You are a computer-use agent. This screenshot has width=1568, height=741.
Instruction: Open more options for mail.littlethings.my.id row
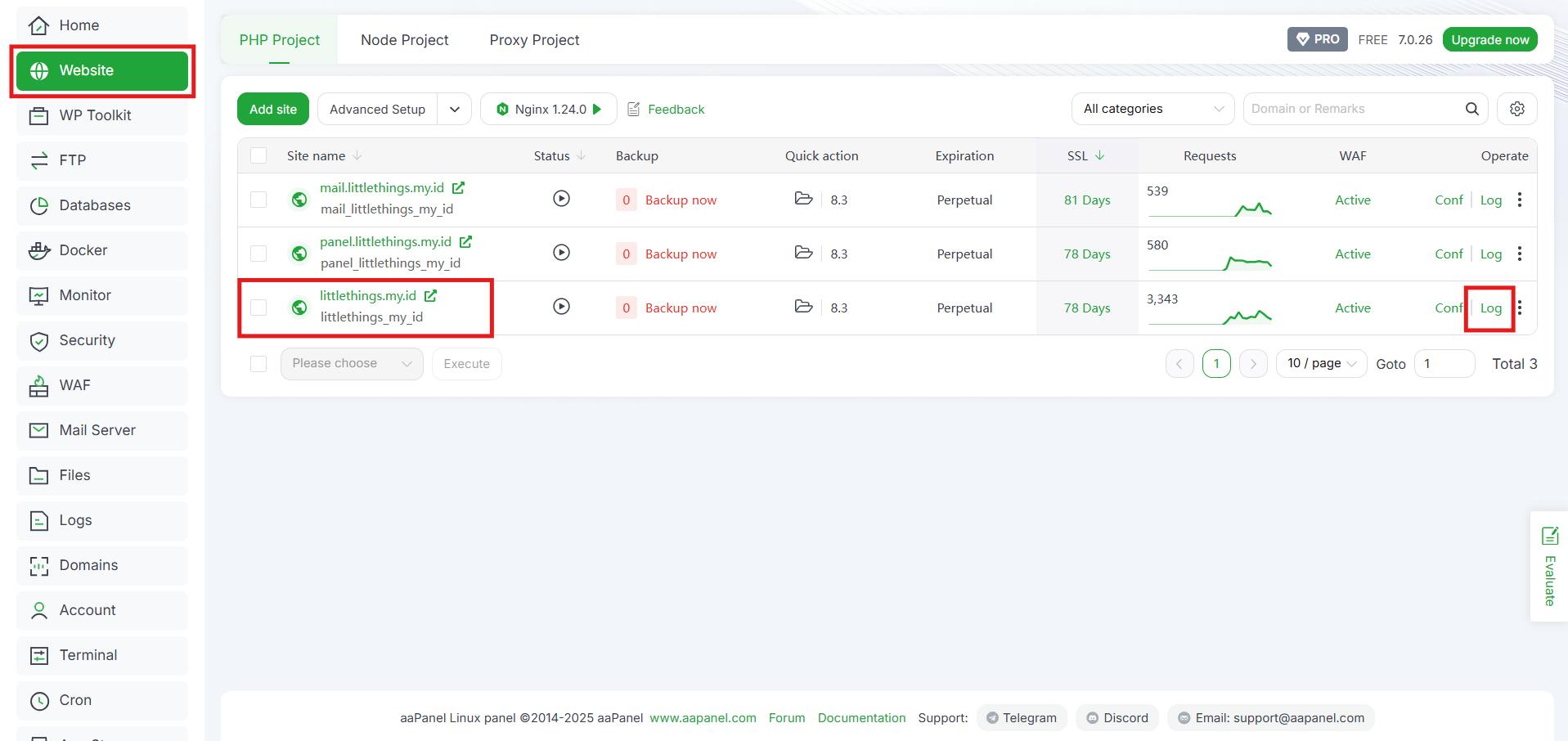tap(1520, 200)
